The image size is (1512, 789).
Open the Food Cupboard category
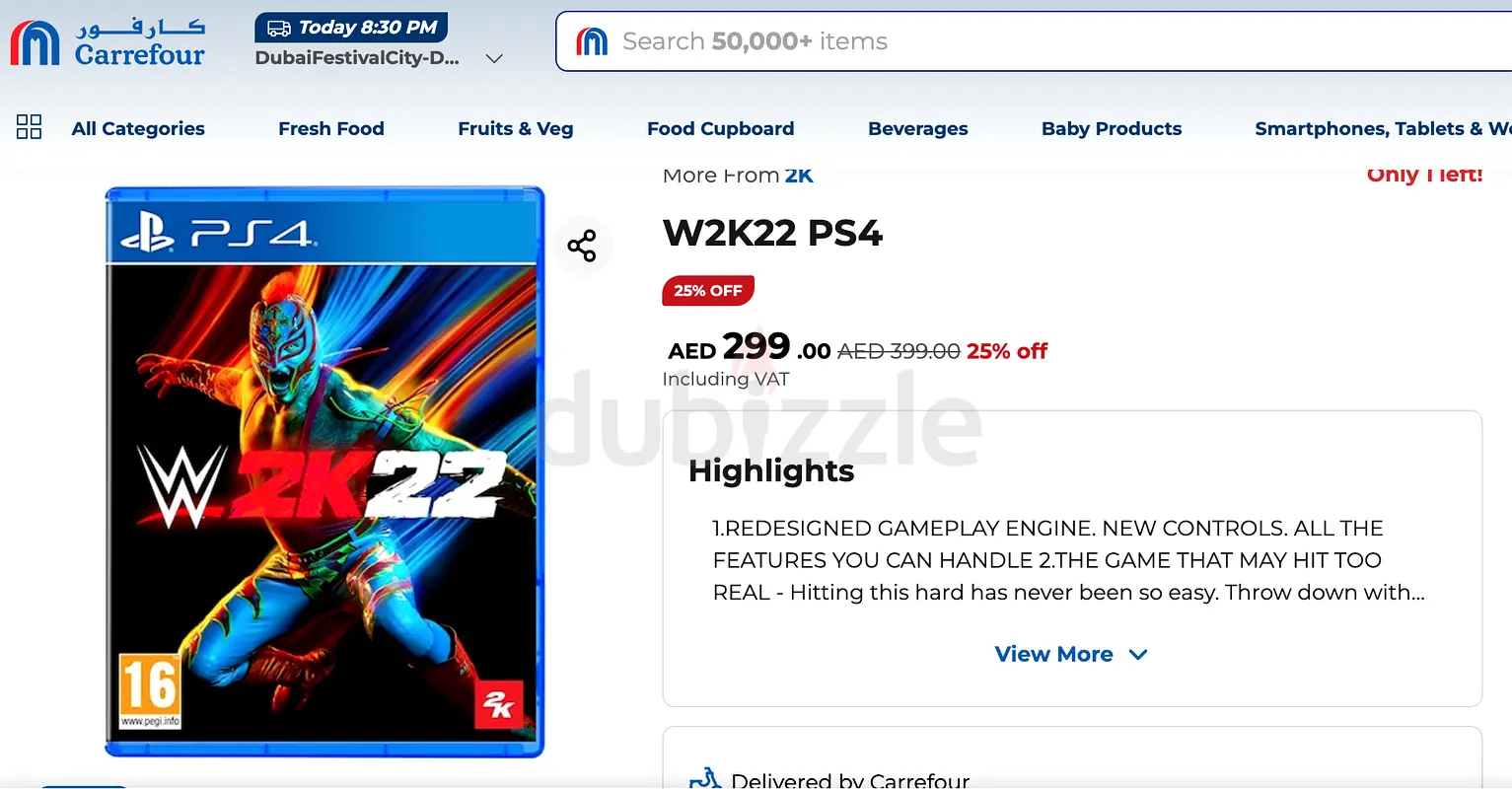click(x=721, y=128)
